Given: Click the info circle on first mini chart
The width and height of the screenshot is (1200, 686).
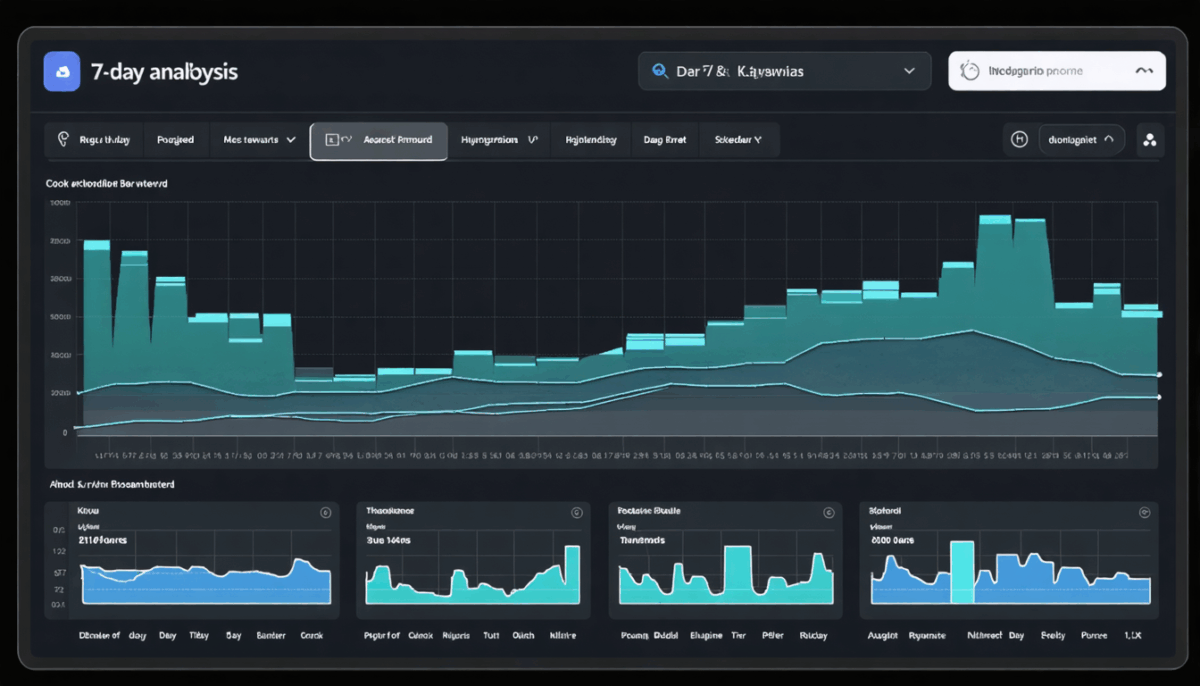Looking at the screenshot, I should pyautogui.click(x=325, y=512).
